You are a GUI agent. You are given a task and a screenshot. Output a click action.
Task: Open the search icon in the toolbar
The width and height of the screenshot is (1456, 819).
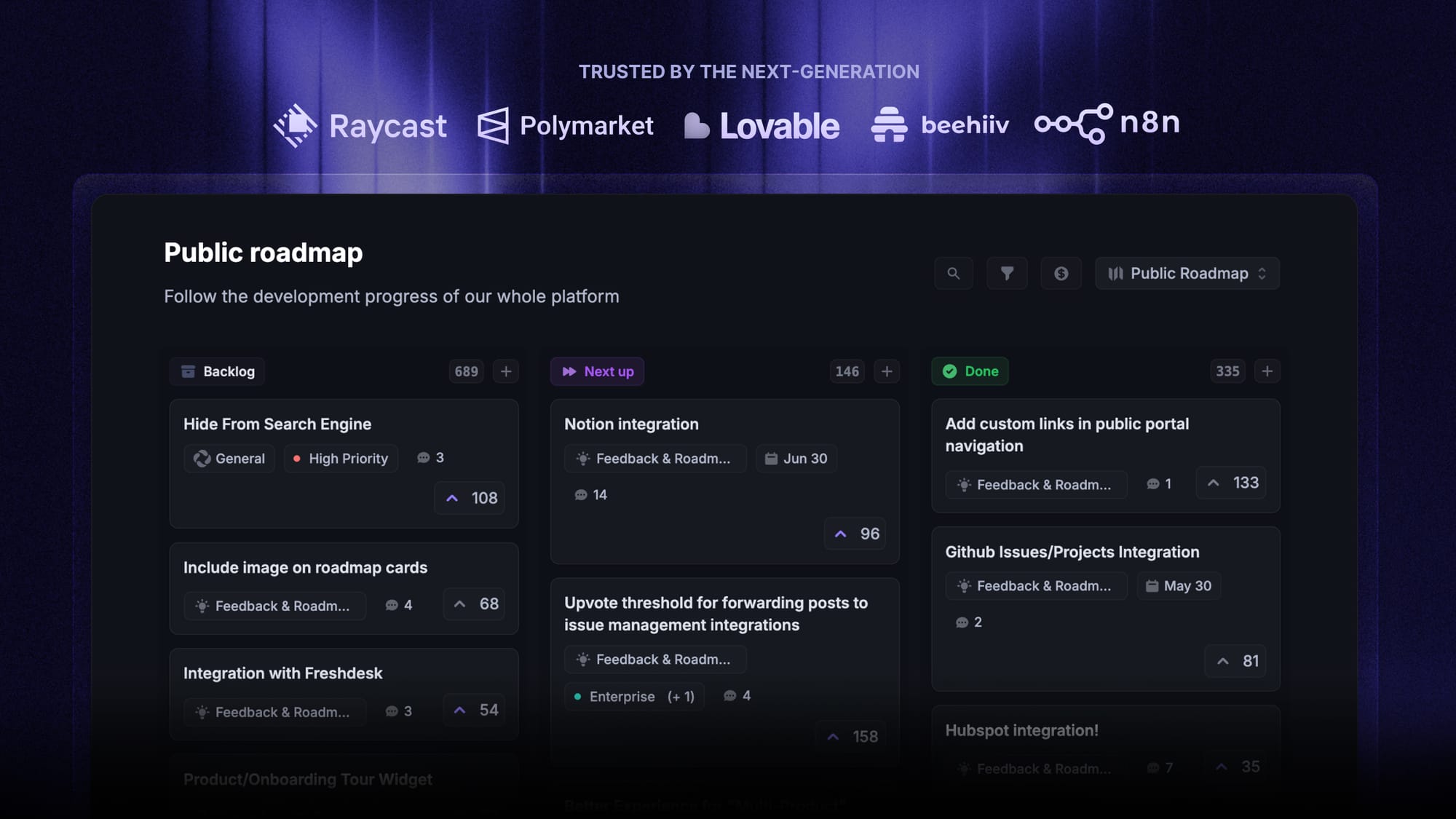954,274
